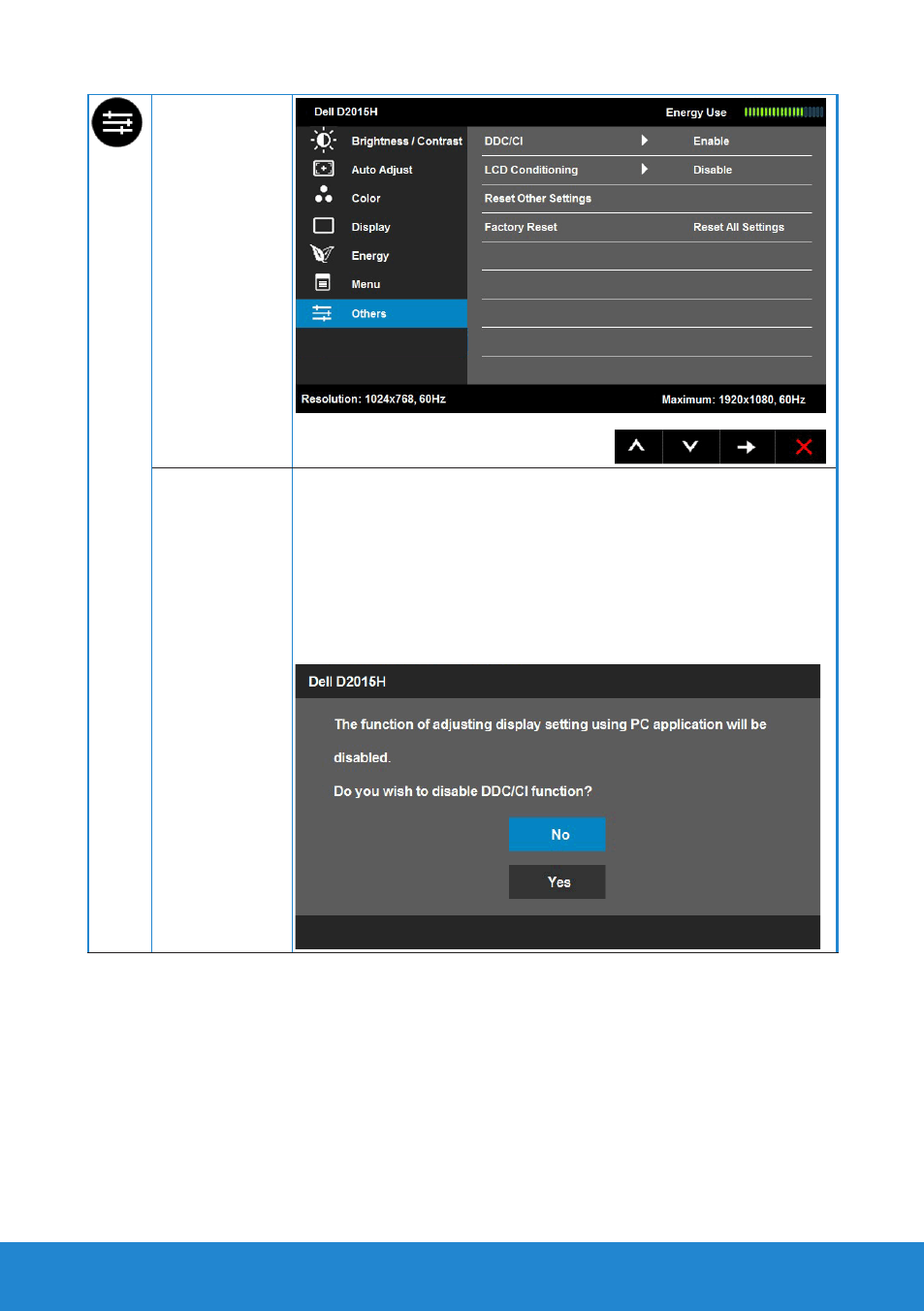Image resolution: width=924 pixels, height=1311 pixels.
Task: Click the Display rectangle icon
Action: pos(324,226)
